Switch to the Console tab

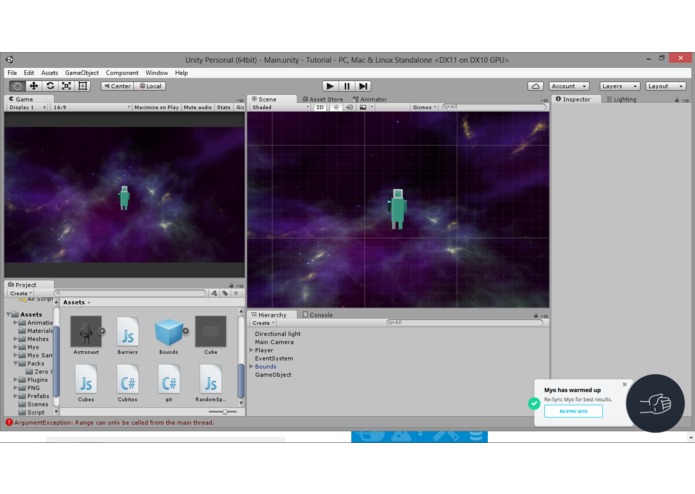(317, 315)
